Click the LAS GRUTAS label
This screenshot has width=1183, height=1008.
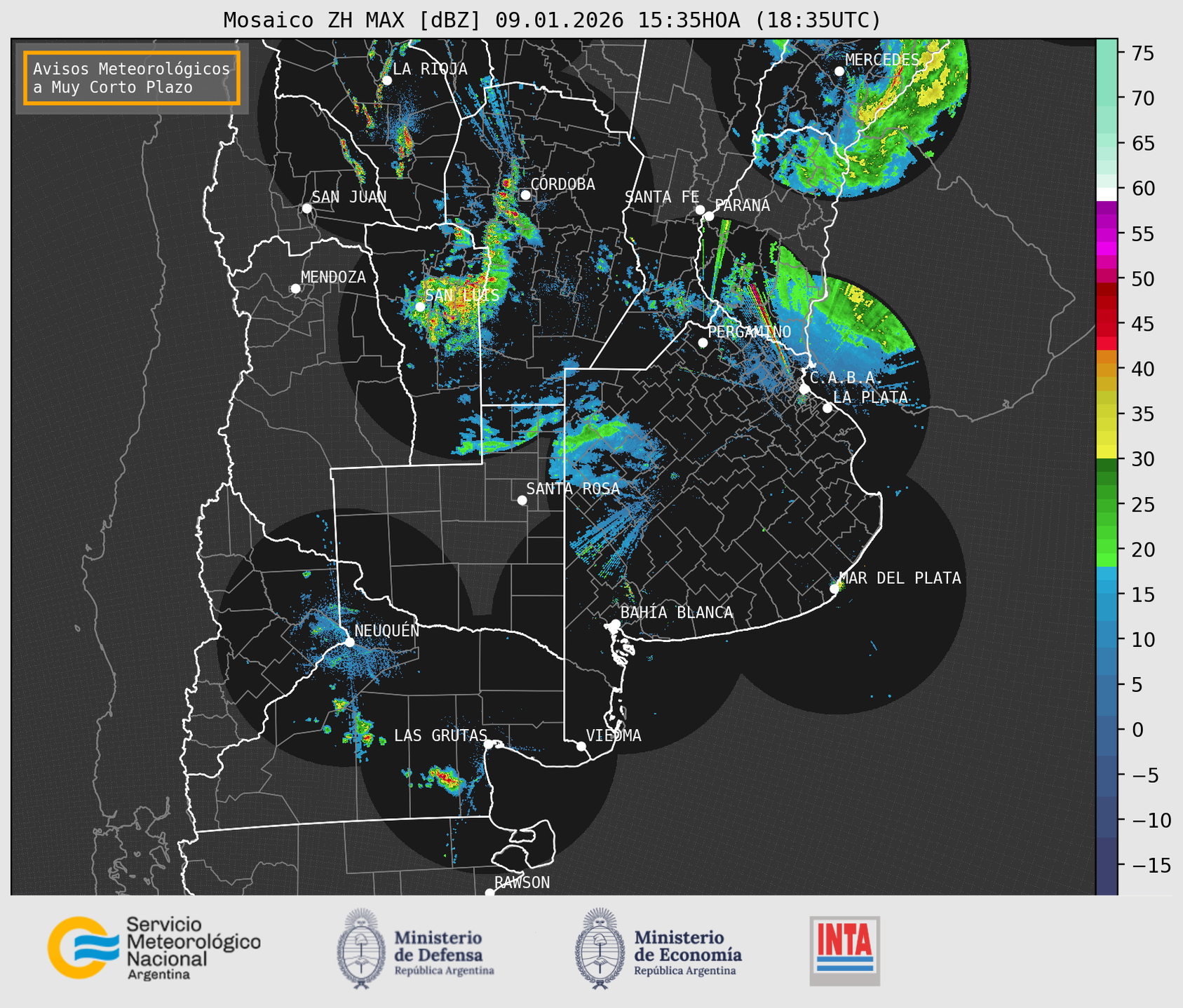point(440,735)
